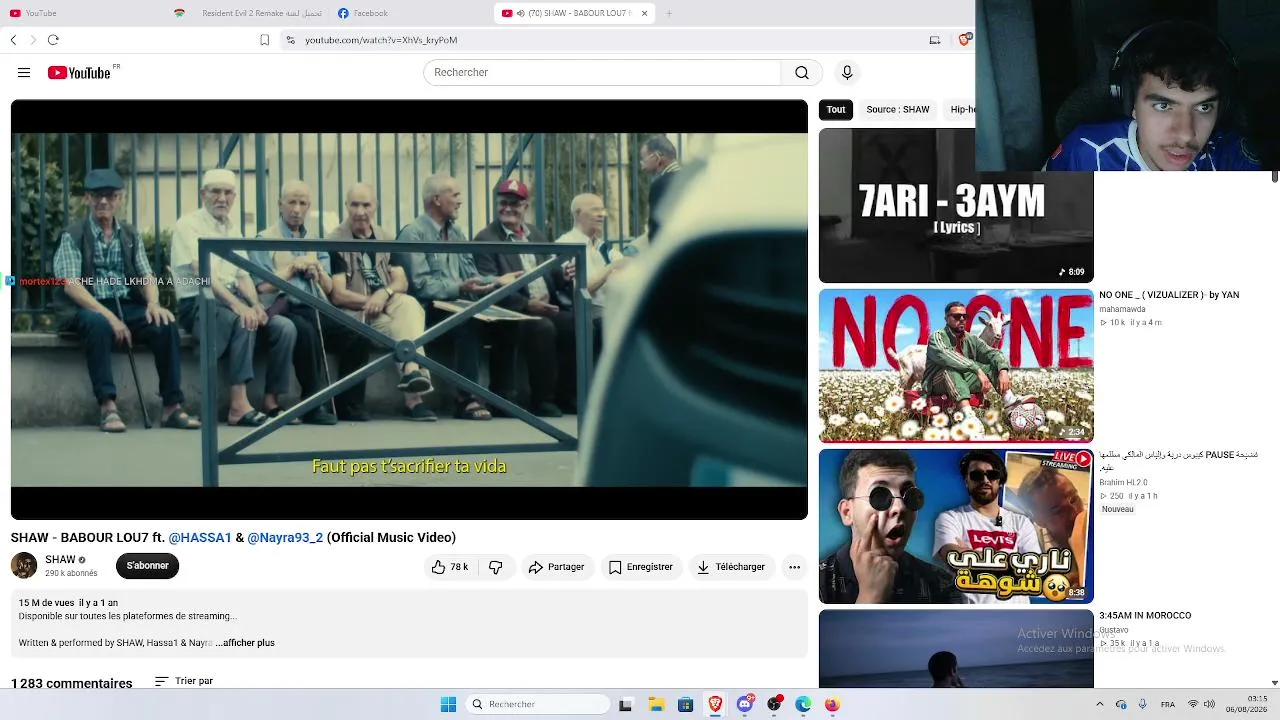Close the SHAW - BABOUR LOU7 tab
This screenshot has height=720, width=1280.
point(645,13)
